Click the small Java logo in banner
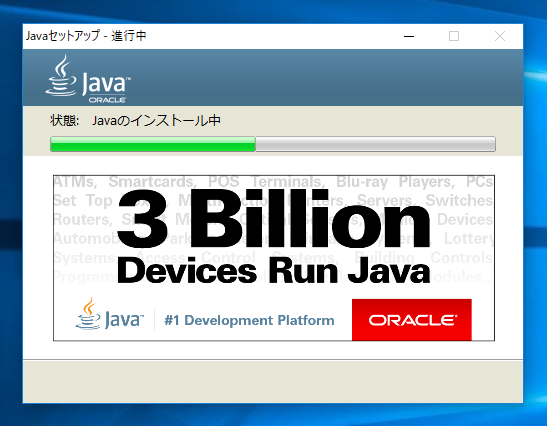 click(110, 314)
